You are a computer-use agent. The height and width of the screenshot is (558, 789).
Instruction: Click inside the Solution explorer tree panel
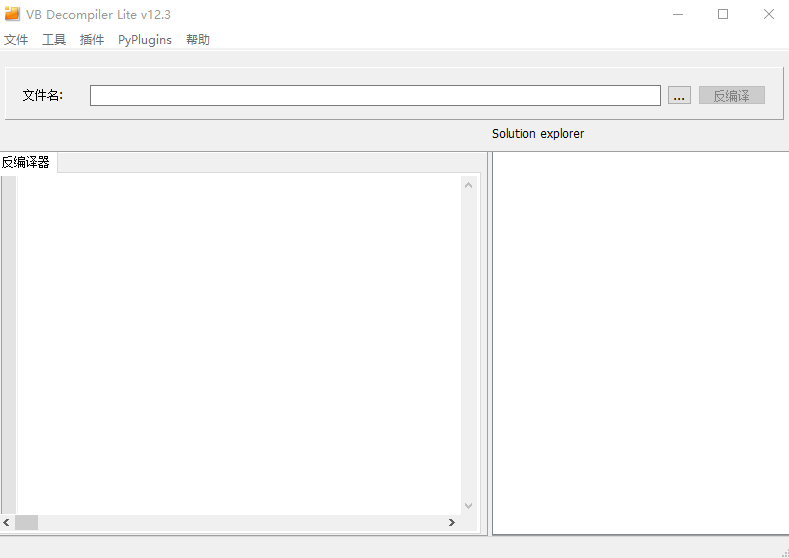[641, 343]
